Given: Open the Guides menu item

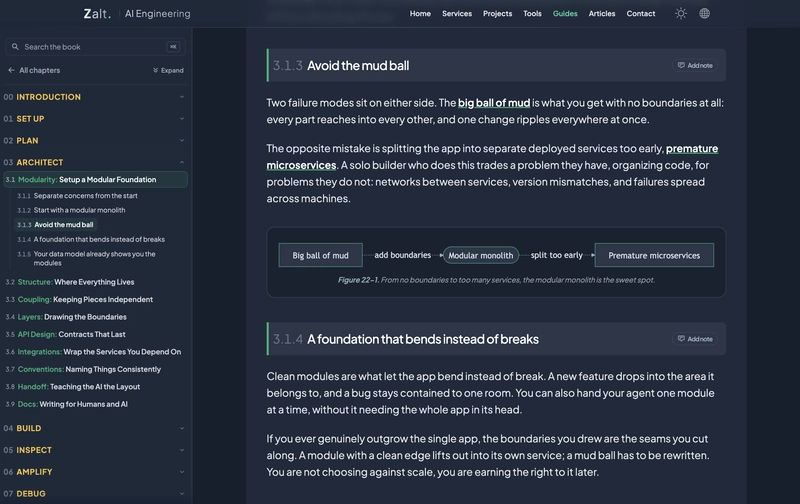Looking at the screenshot, I should (565, 14).
